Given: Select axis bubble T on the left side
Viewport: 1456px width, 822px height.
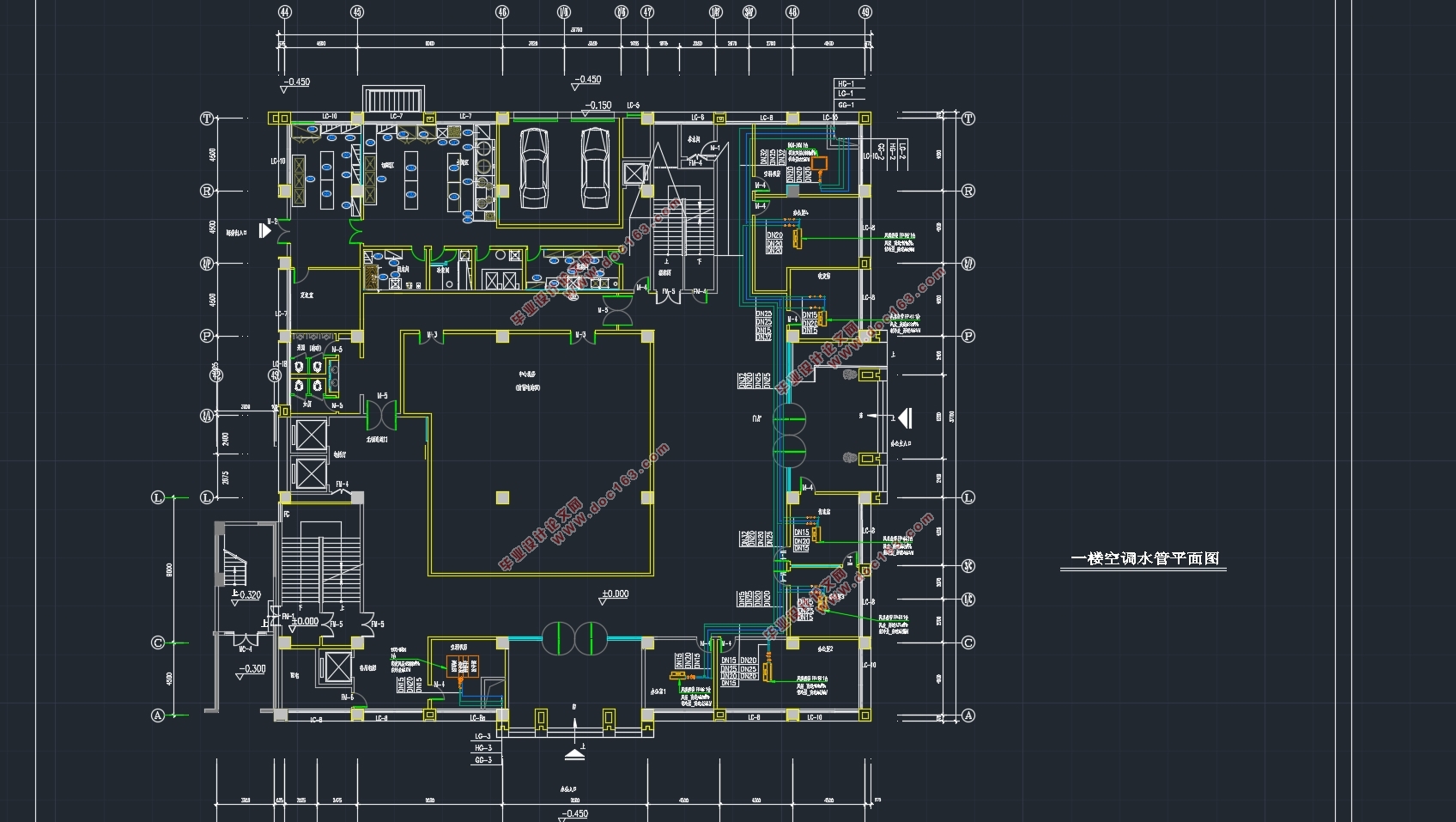Looking at the screenshot, I should pyautogui.click(x=206, y=119).
